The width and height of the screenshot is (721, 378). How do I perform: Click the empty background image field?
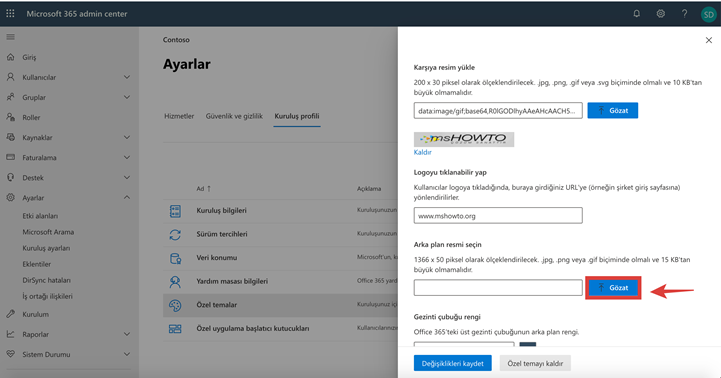pyautogui.click(x=498, y=288)
